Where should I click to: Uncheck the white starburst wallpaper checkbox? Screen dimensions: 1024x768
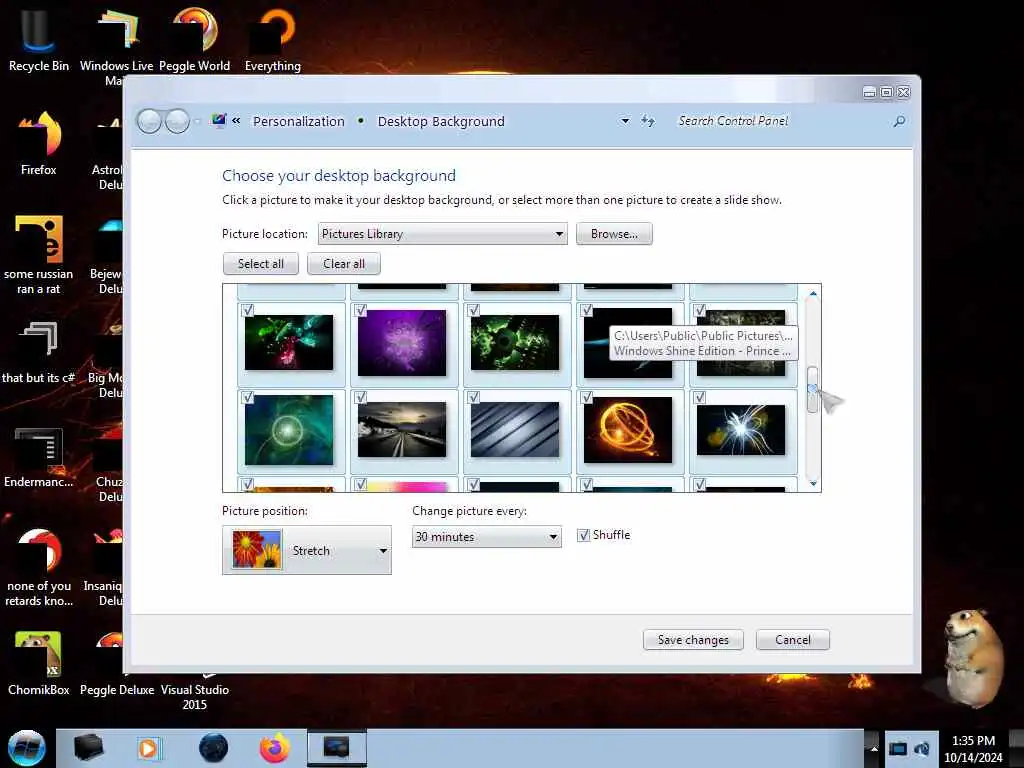pos(699,397)
